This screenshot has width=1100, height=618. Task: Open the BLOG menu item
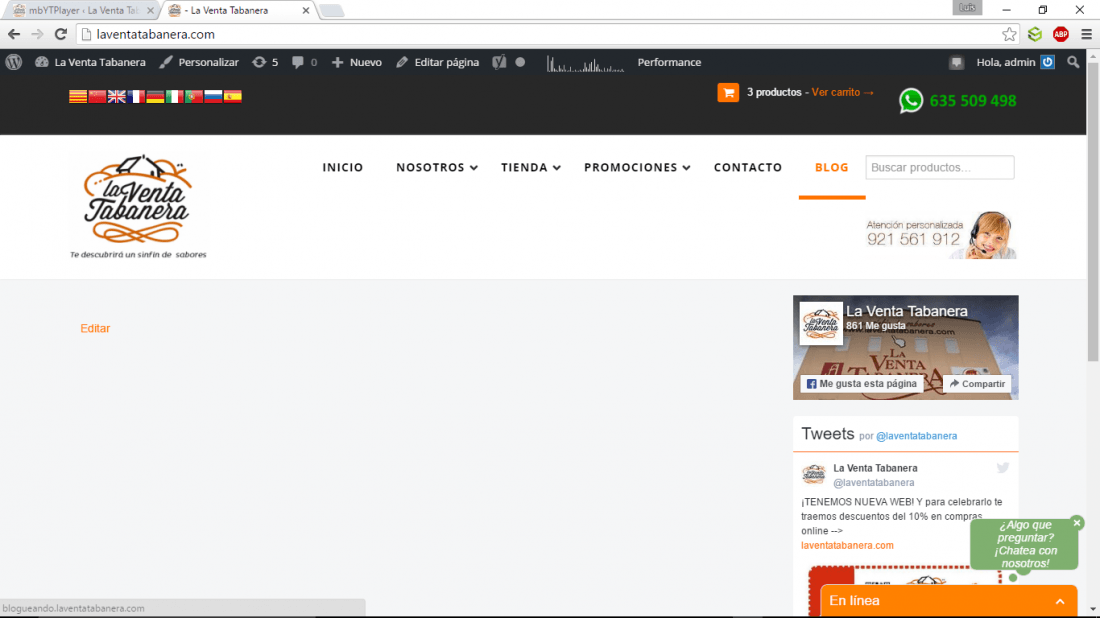pos(831,167)
